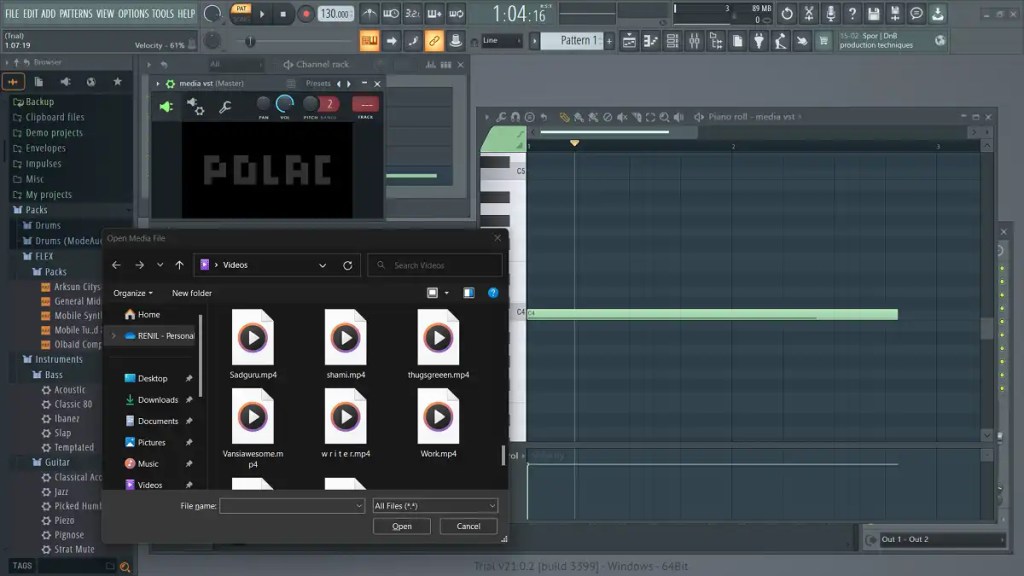Click the Search Videos input field
The image size is (1024, 576).
(x=435, y=265)
